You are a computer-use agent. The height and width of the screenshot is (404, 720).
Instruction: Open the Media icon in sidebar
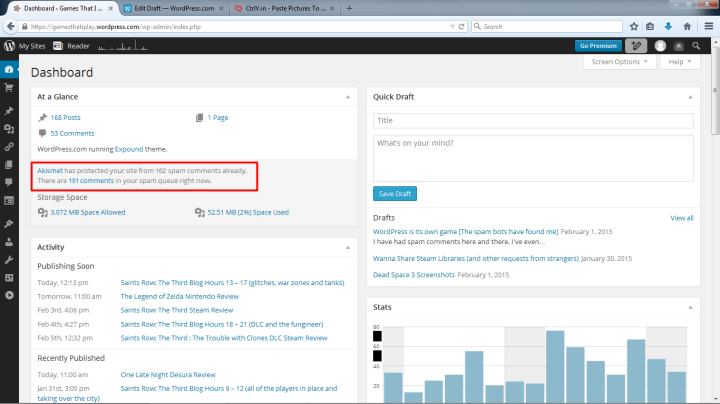[9, 129]
